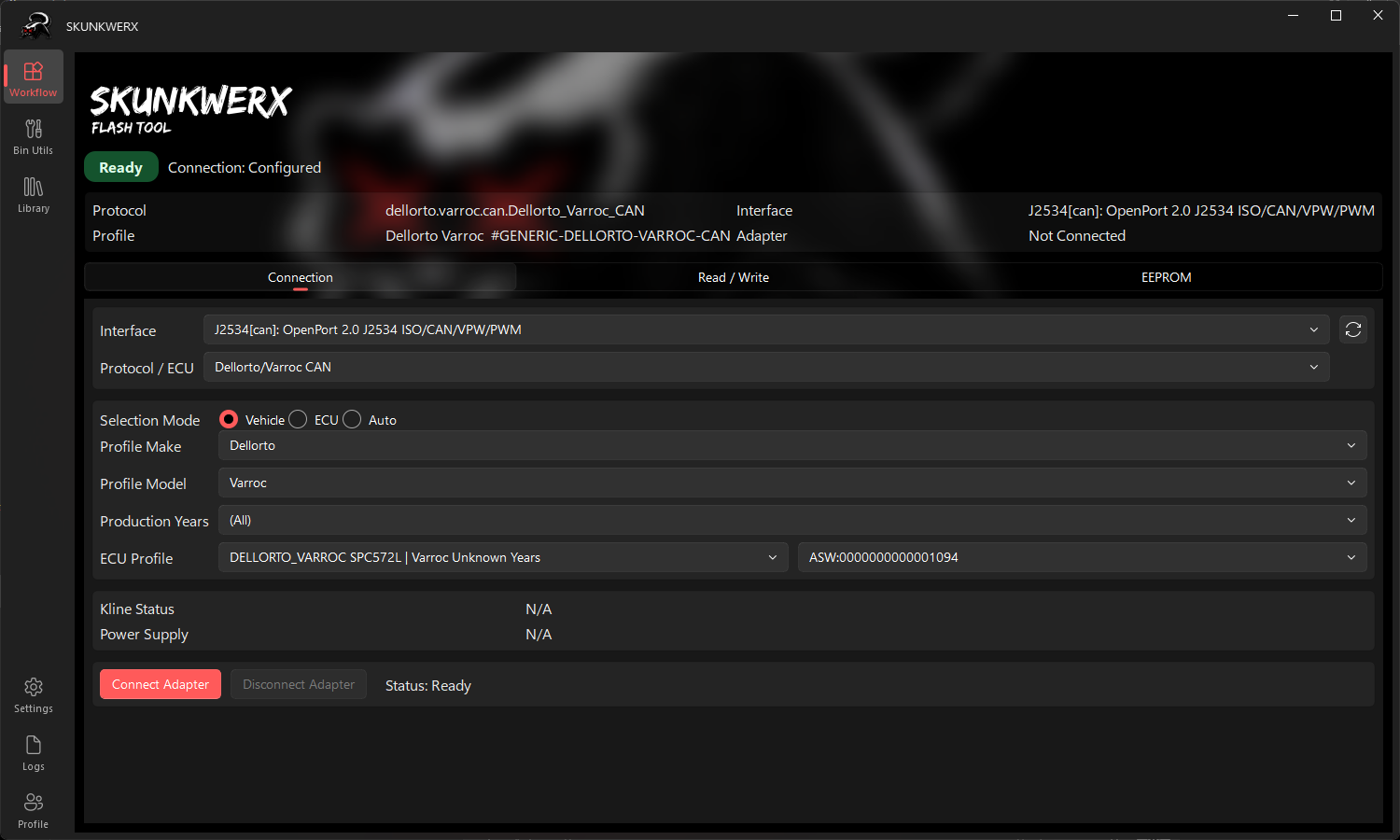Maximize the SKUNKWERX window
This screenshot has height=840, width=1400.
[1336, 15]
